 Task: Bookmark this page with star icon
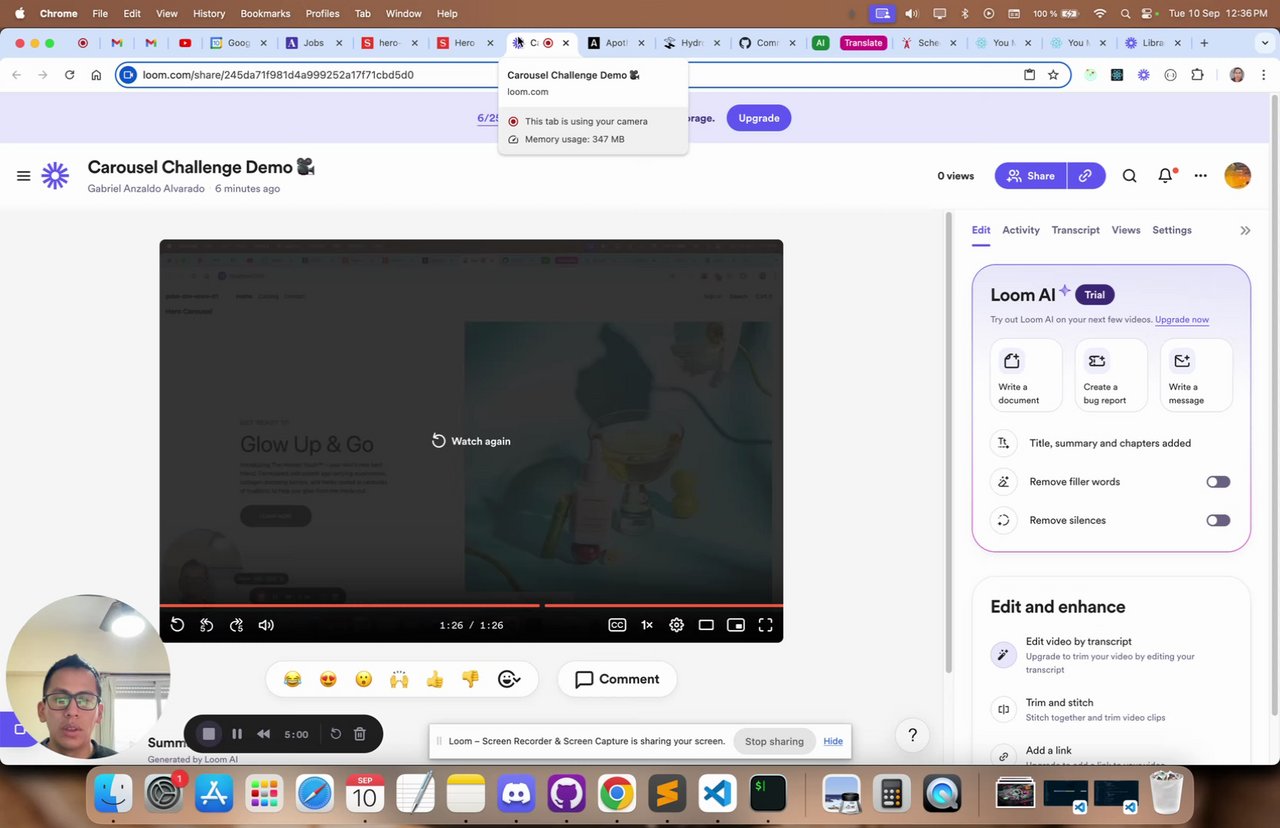click(x=1053, y=75)
